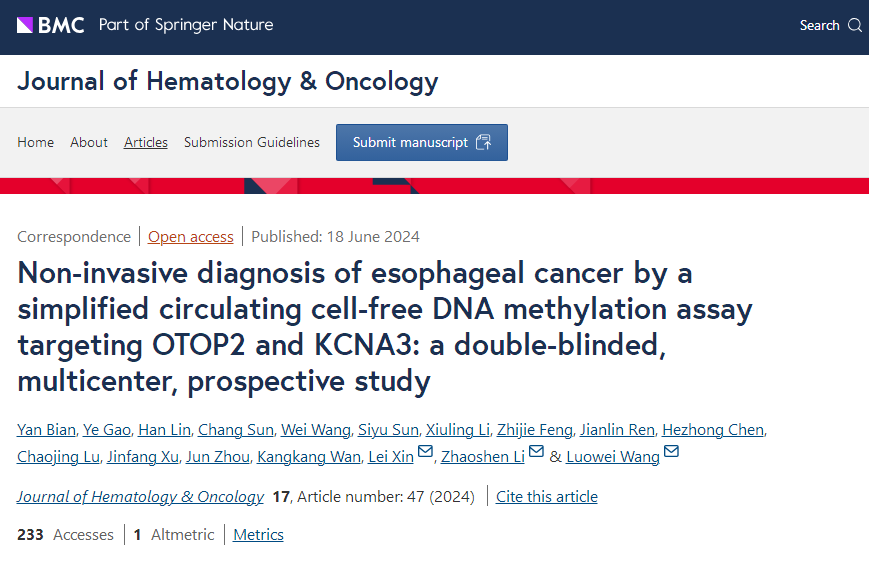Open author Hezhong Chen's details
The height and width of the screenshot is (570, 869).
click(x=714, y=430)
